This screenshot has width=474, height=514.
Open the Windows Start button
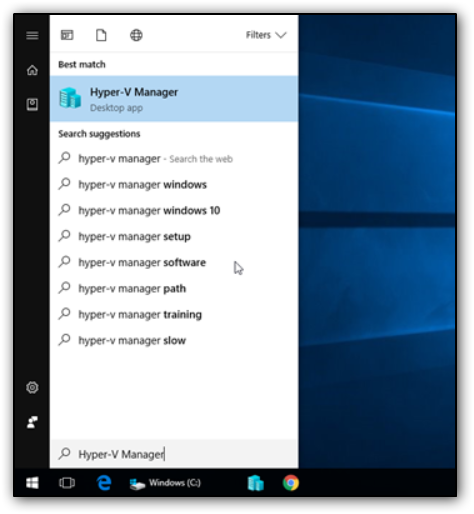[x=32, y=483]
